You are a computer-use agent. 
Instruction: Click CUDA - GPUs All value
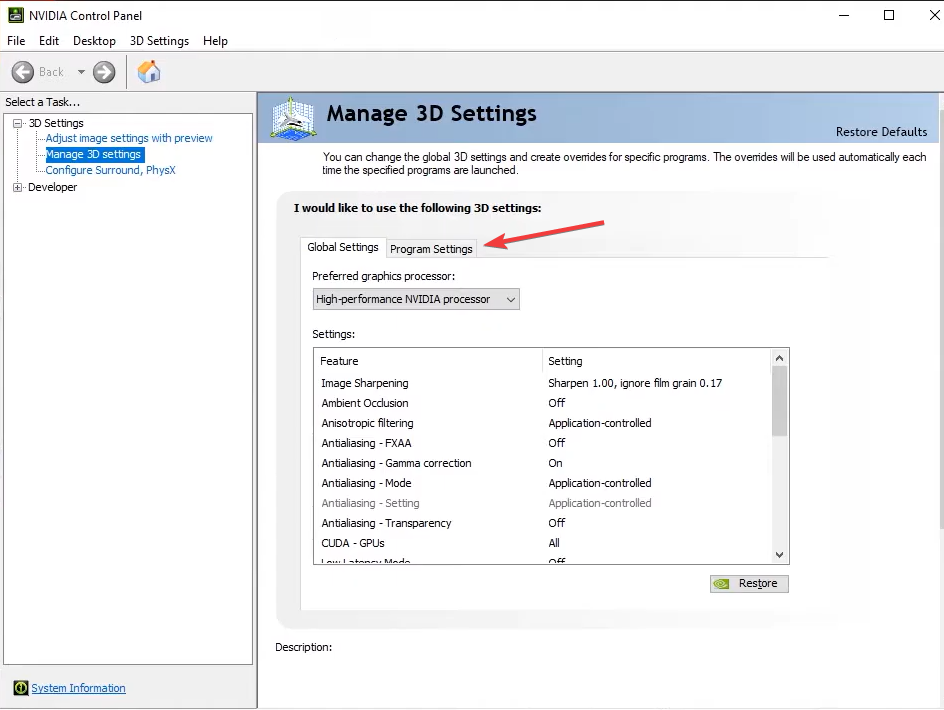point(554,543)
